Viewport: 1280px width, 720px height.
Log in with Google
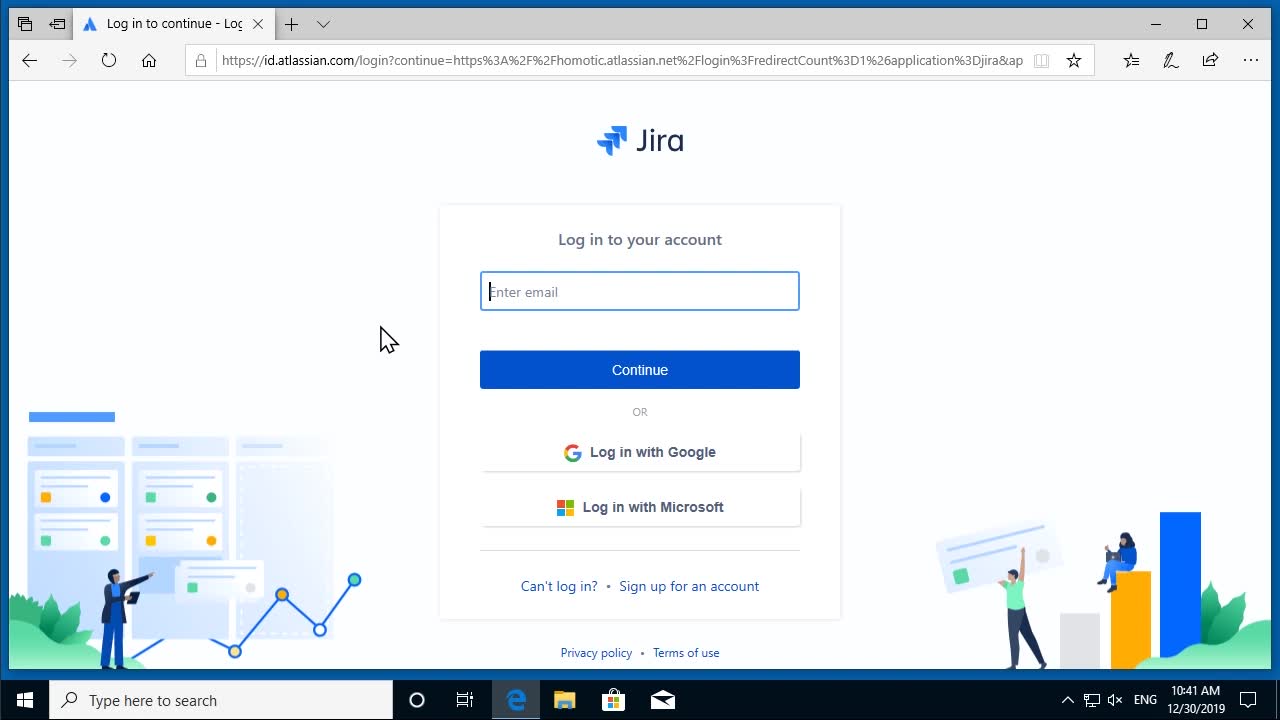[640, 452]
